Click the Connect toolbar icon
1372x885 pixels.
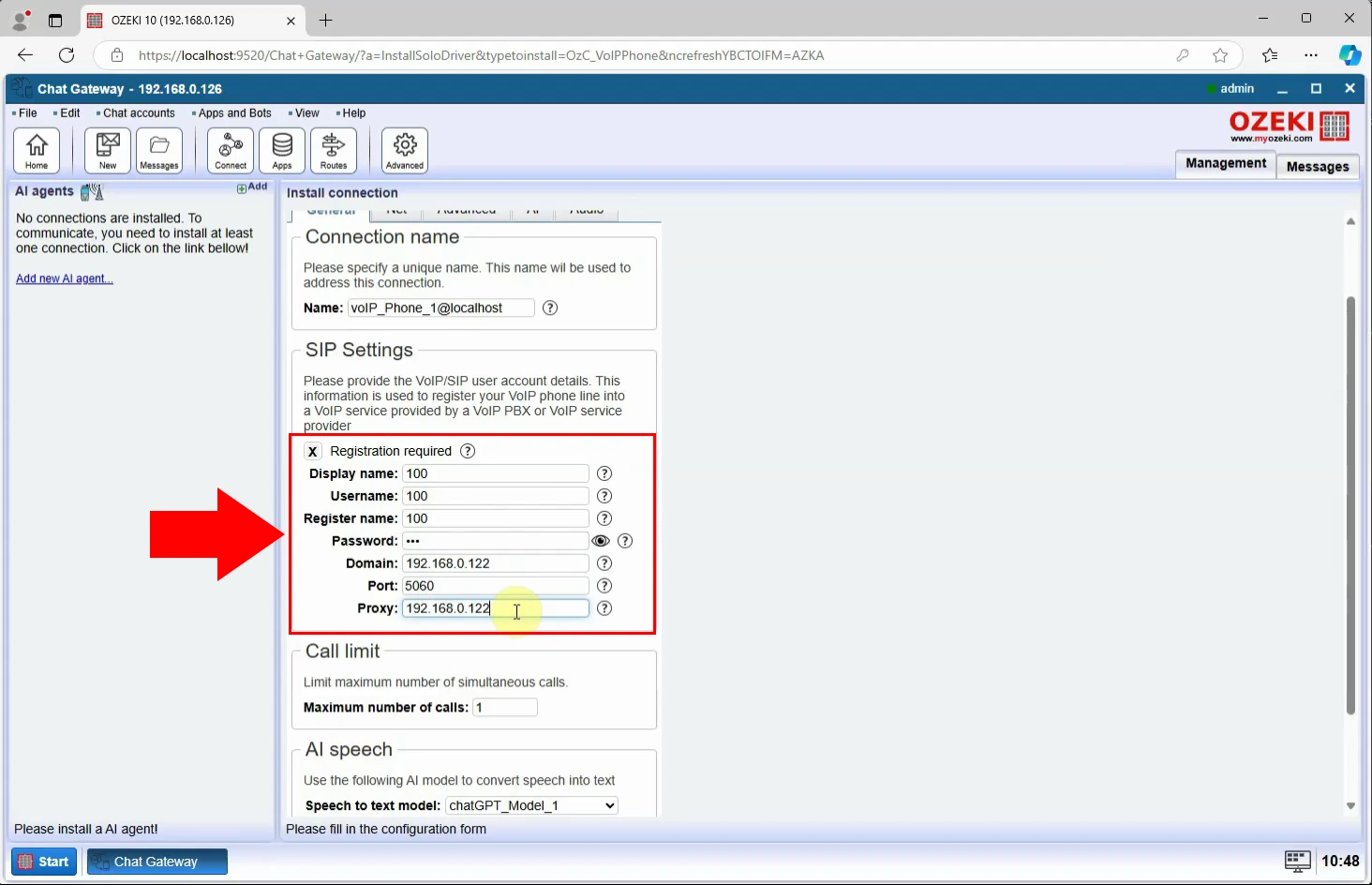tap(231, 151)
